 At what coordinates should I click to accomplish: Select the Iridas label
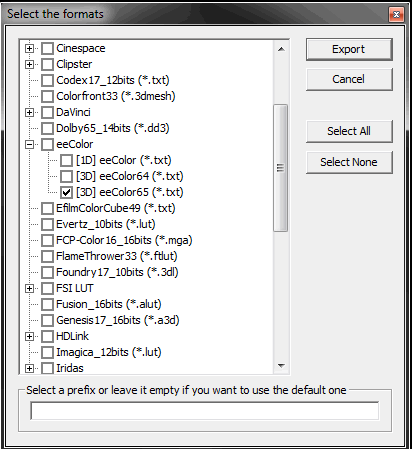[70, 368]
